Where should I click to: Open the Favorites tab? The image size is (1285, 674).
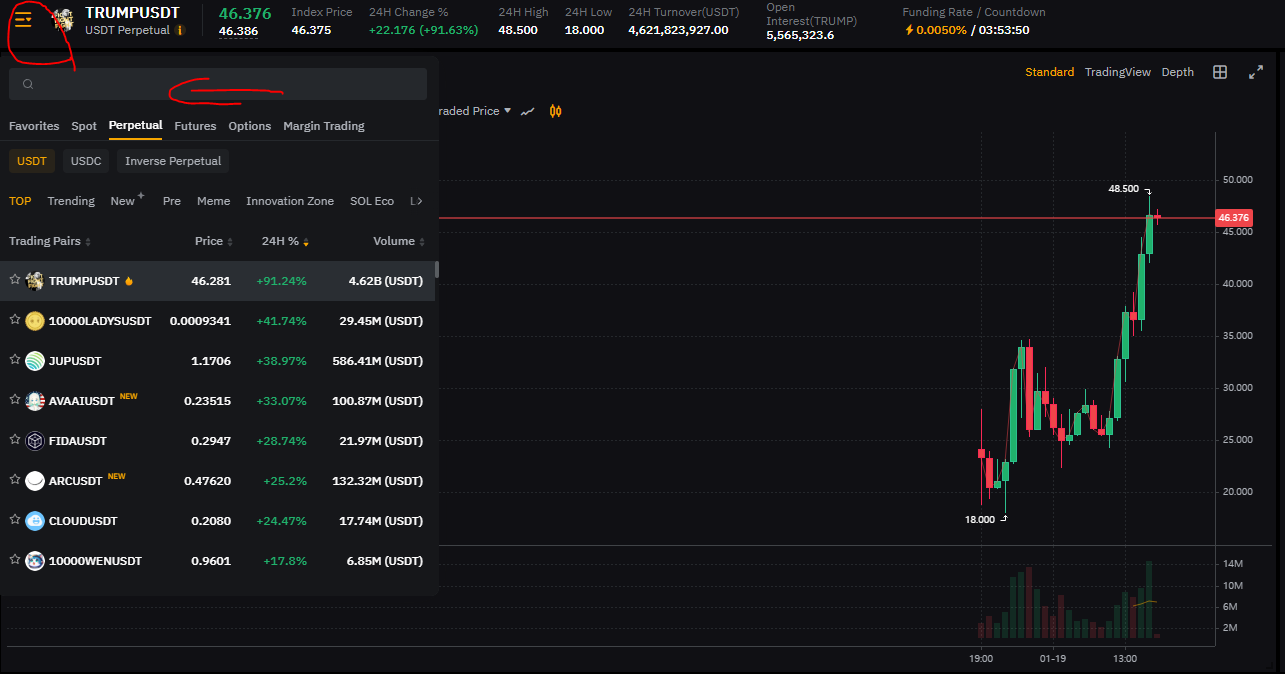coord(34,126)
